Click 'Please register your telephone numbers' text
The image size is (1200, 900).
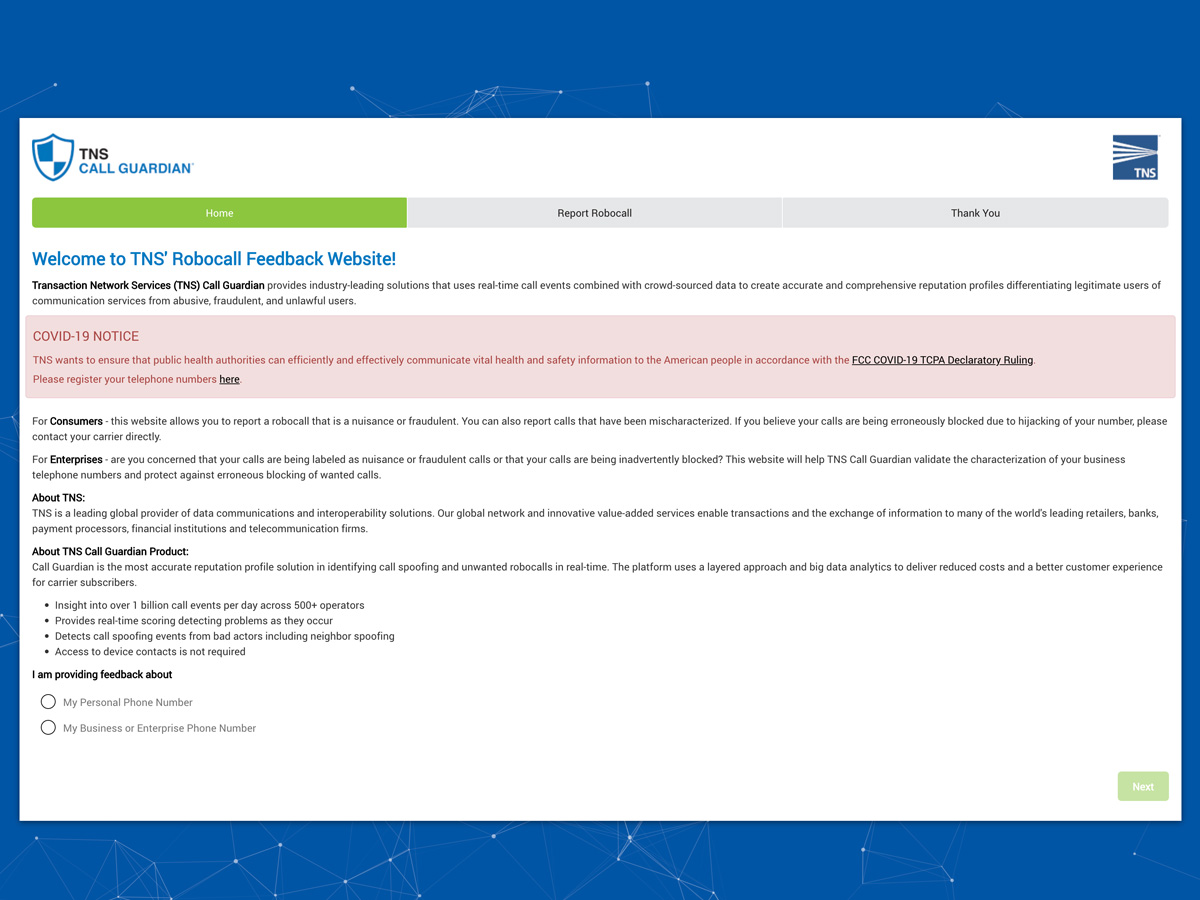click(125, 380)
